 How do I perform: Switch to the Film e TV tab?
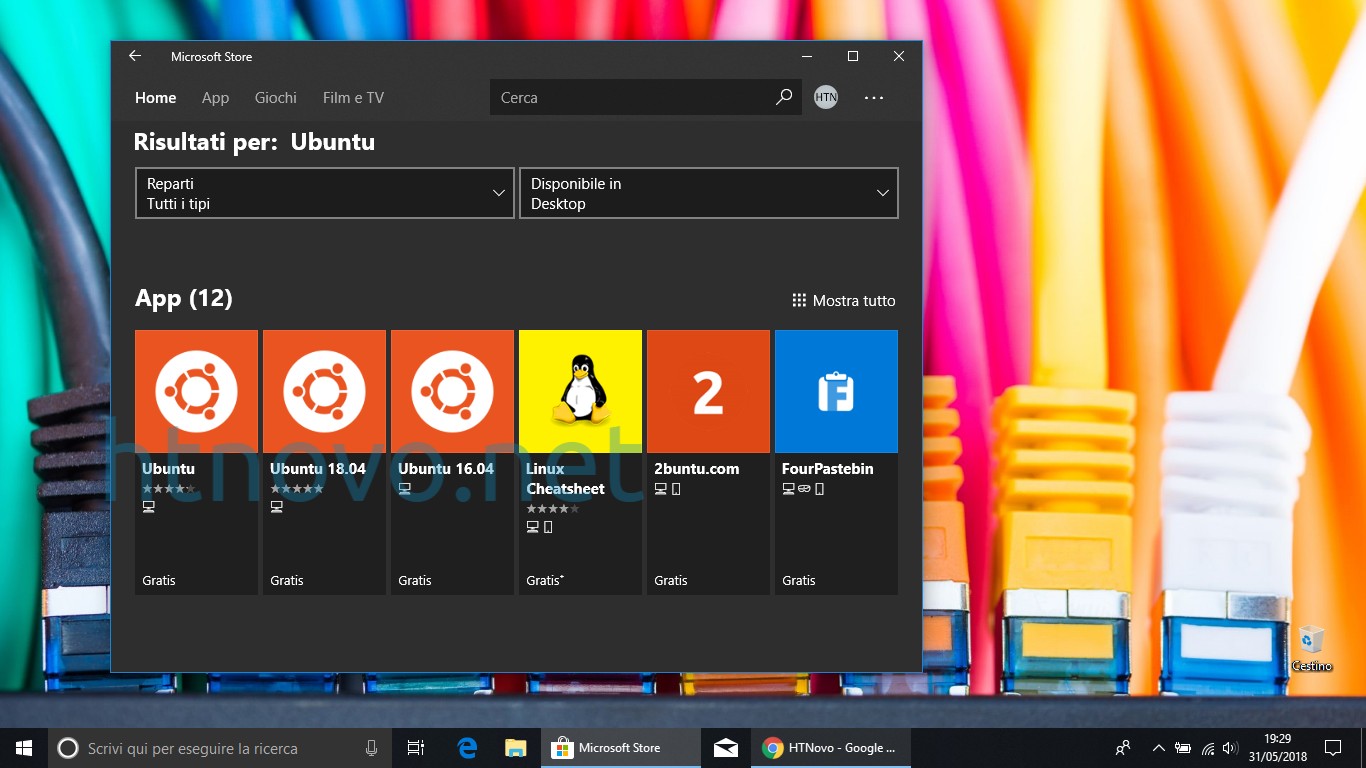353,98
